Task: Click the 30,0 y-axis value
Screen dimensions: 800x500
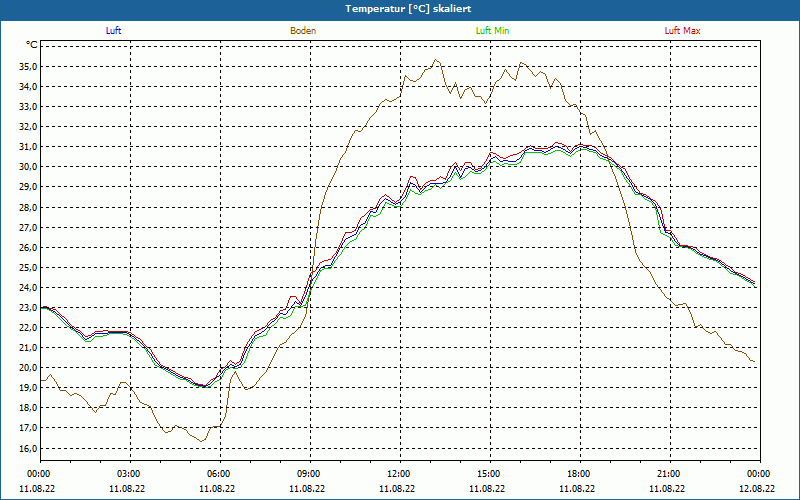Action: [28, 167]
